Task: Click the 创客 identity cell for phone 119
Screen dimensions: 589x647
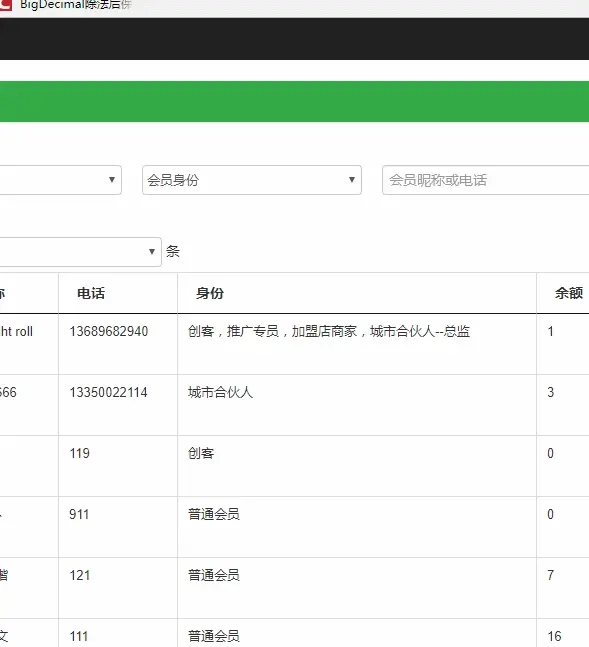Action: (357, 466)
